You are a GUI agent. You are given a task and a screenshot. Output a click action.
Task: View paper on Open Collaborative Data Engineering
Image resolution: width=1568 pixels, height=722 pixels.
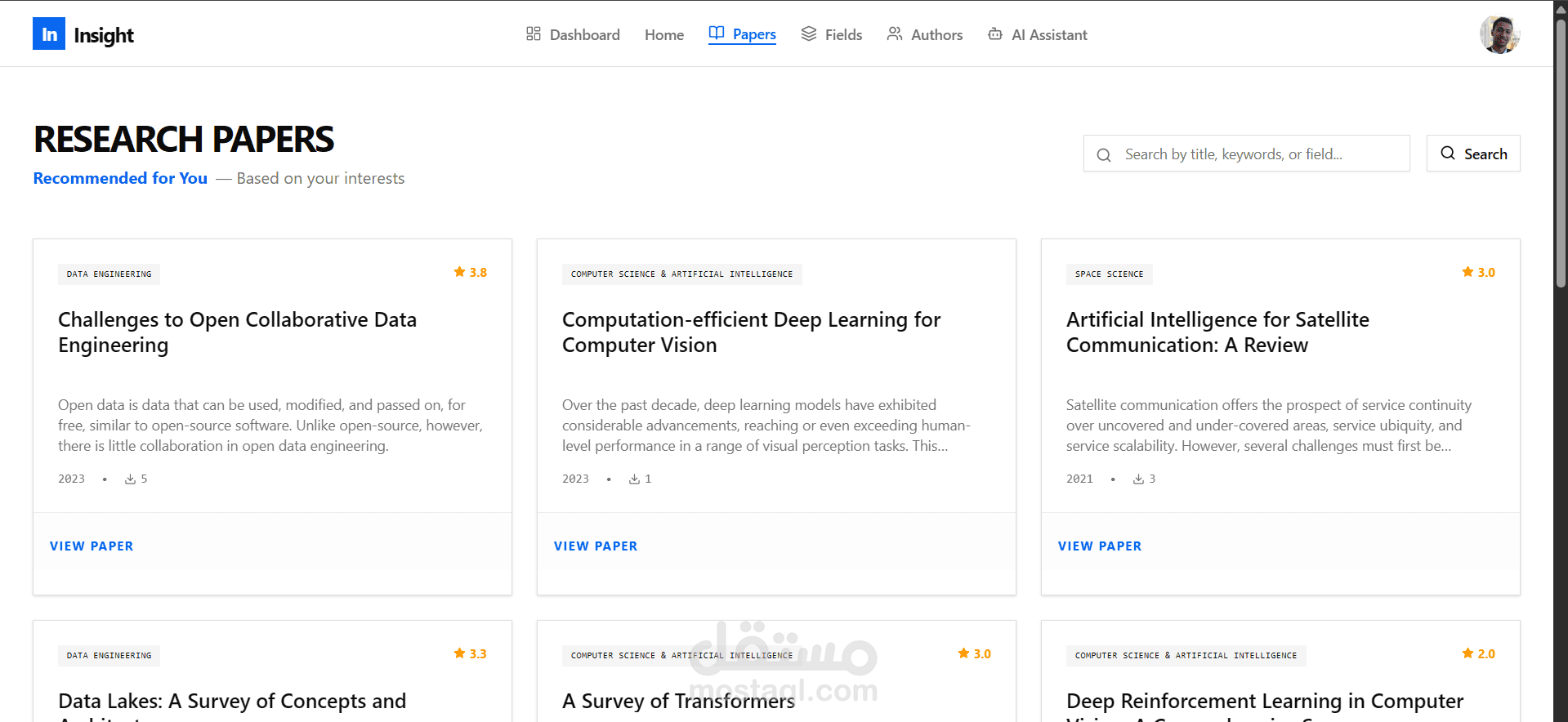[92, 546]
